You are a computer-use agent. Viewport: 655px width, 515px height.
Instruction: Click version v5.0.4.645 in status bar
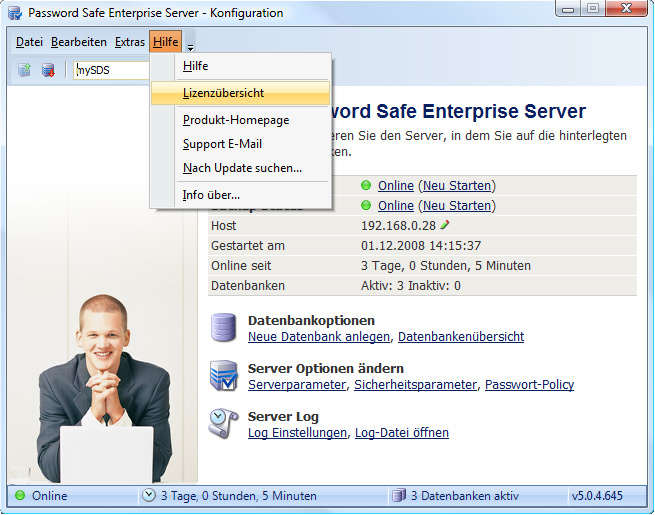[x=597, y=496]
